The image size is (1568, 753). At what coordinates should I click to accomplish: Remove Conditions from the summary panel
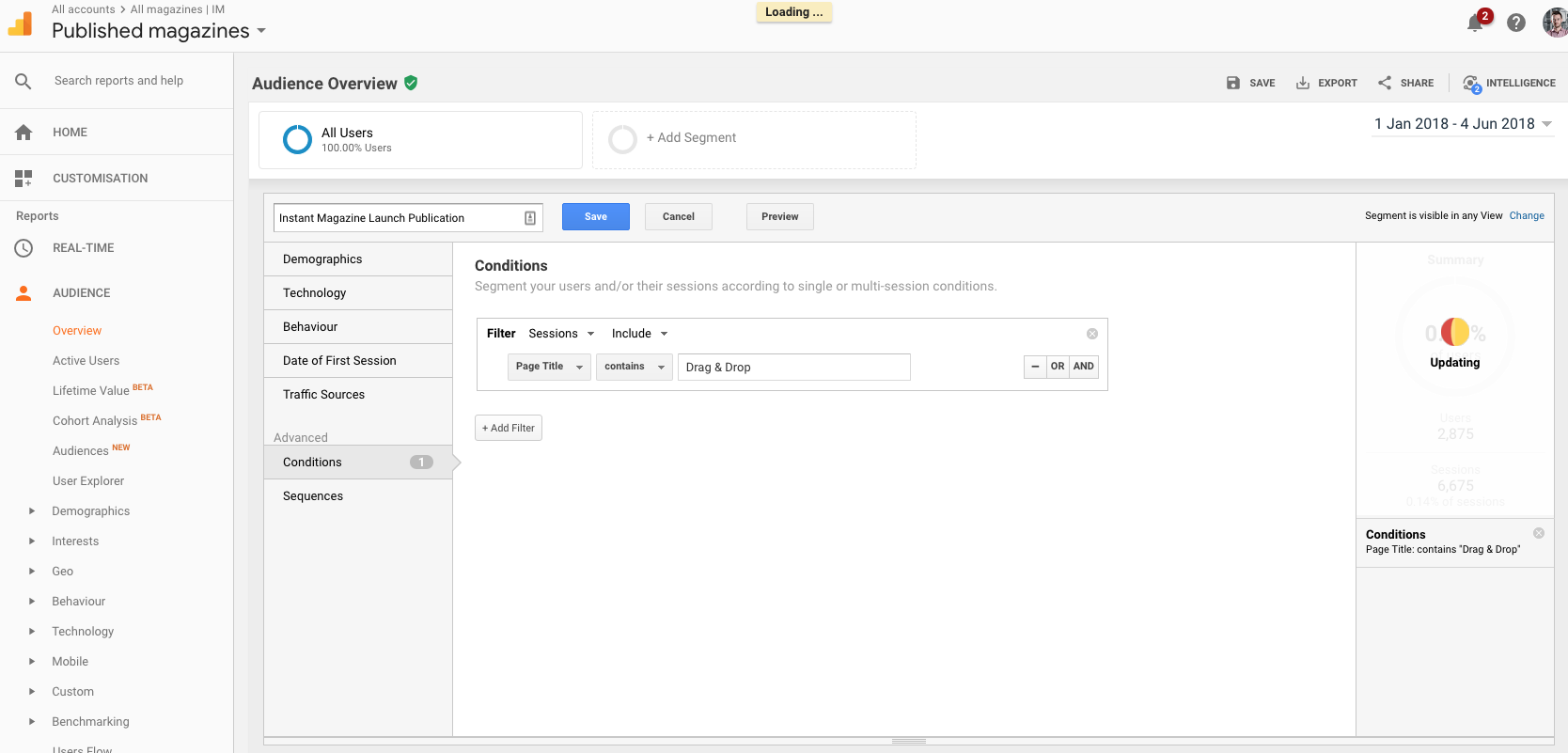click(1539, 533)
